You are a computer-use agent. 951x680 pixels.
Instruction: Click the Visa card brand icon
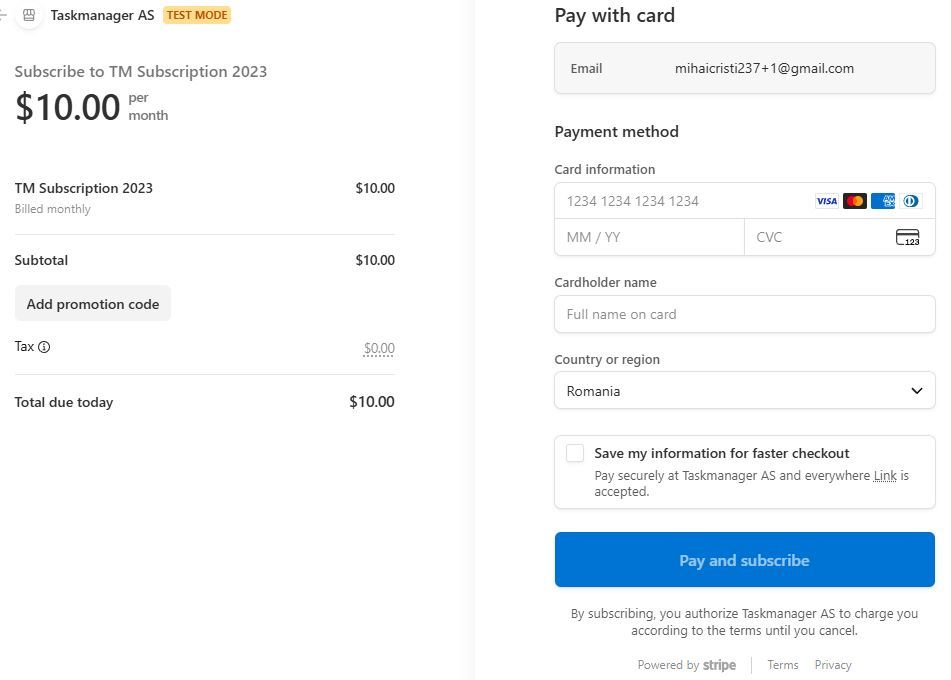[826, 201]
